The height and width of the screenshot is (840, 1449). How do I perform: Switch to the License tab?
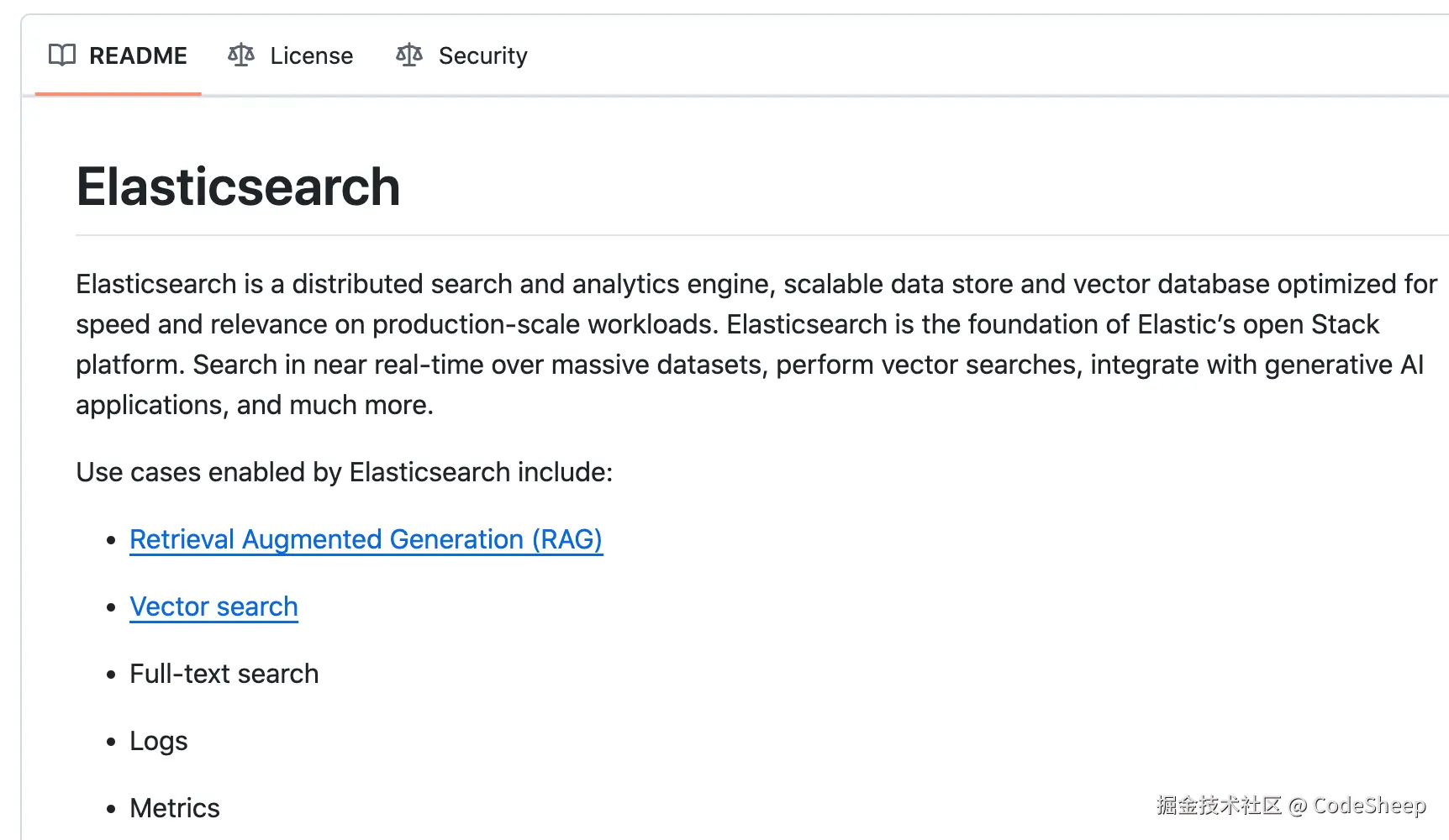311,55
